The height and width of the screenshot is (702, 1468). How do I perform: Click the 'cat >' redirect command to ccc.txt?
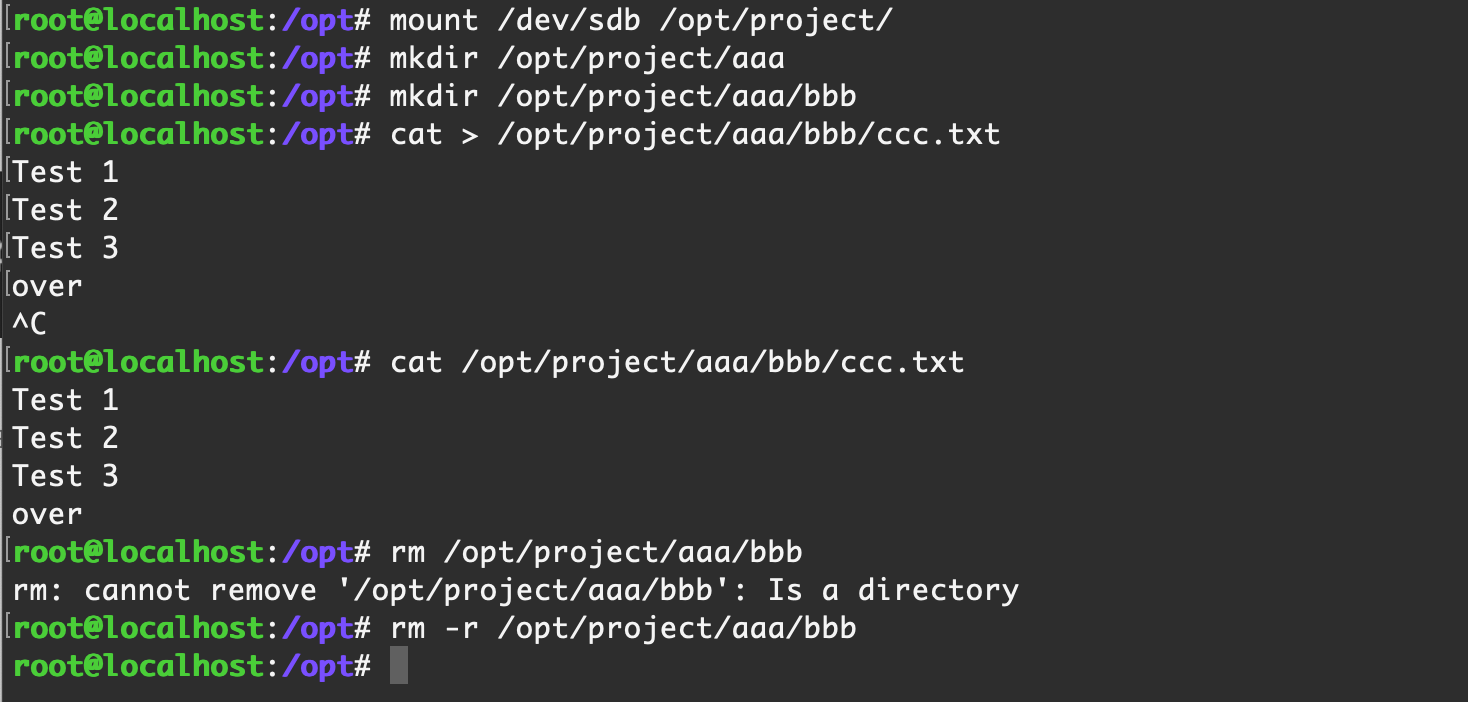coord(695,134)
